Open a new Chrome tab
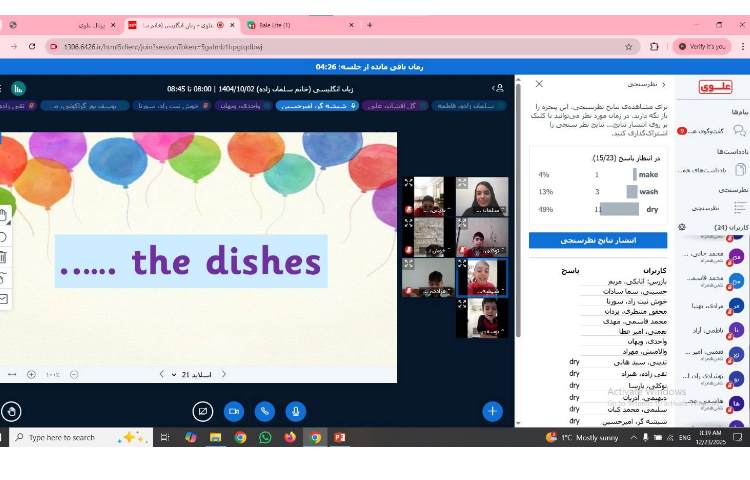The image size is (750, 480). pyautogui.click(x=370, y=25)
